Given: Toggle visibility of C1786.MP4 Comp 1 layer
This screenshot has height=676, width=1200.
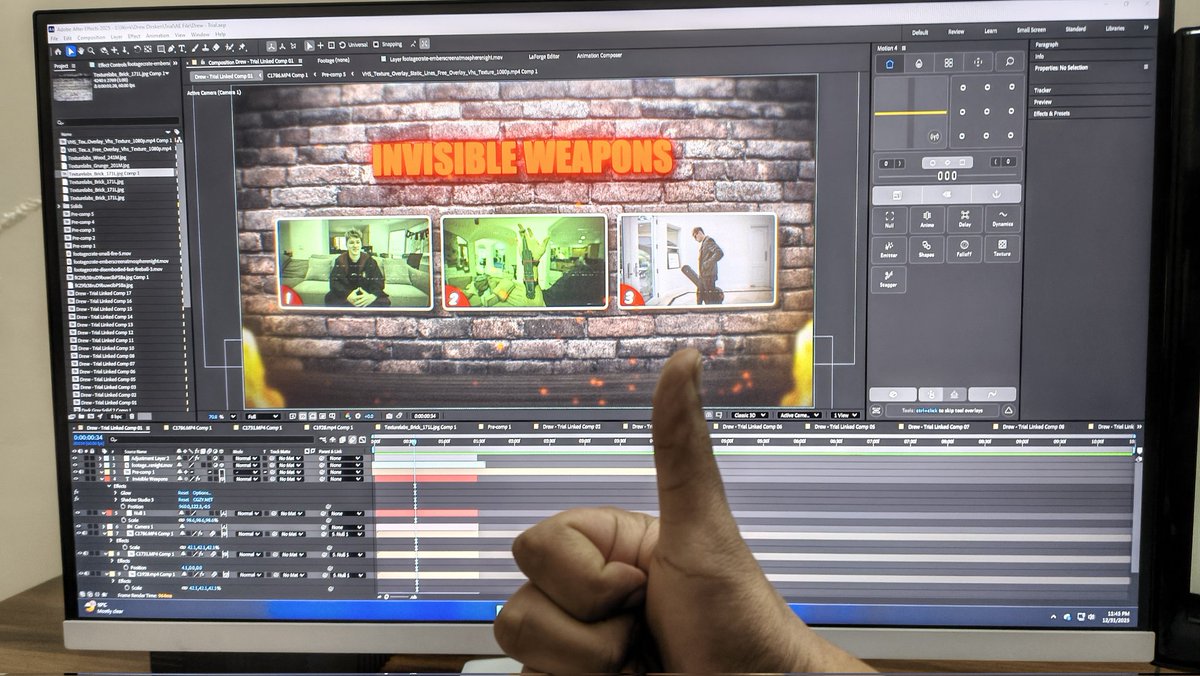Looking at the screenshot, I should 79,534.
